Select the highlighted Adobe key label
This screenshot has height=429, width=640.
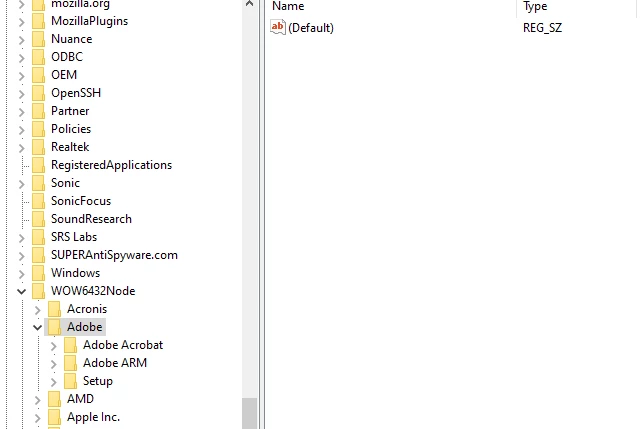pyautogui.click(x=85, y=327)
